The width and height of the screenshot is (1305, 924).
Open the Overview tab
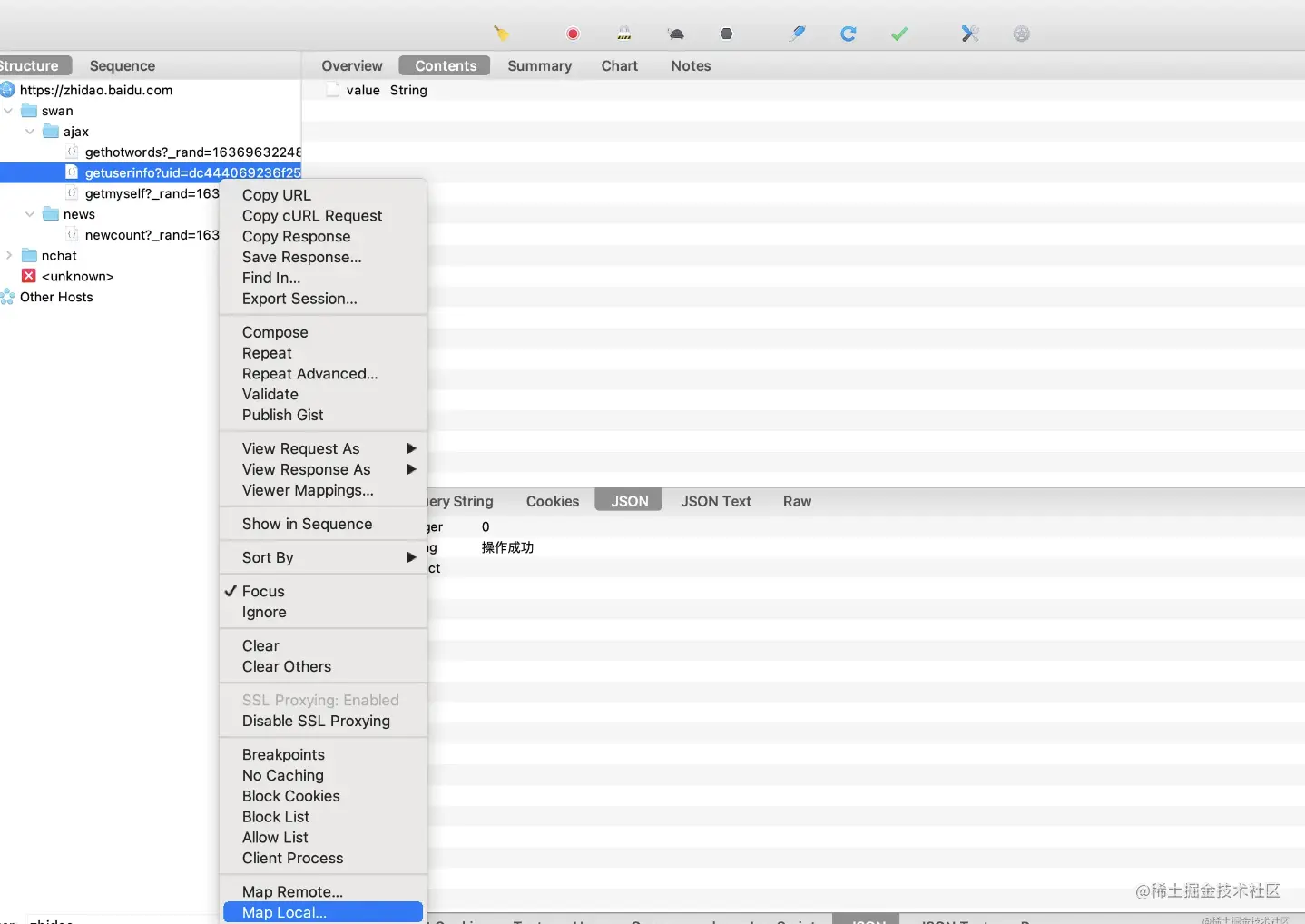tap(352, 65)
